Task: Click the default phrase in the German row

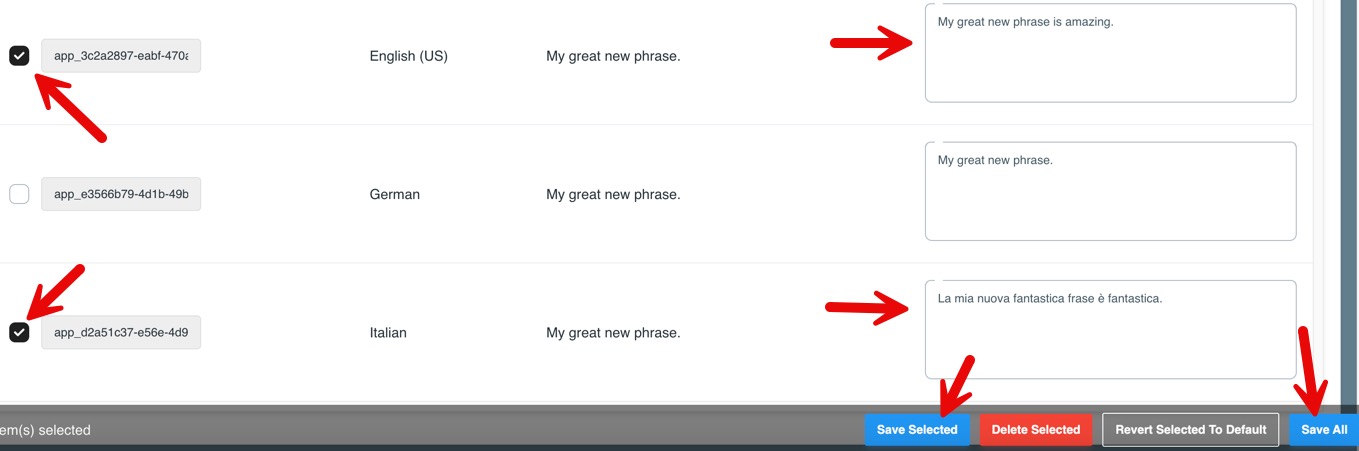Action: [613, 194]
